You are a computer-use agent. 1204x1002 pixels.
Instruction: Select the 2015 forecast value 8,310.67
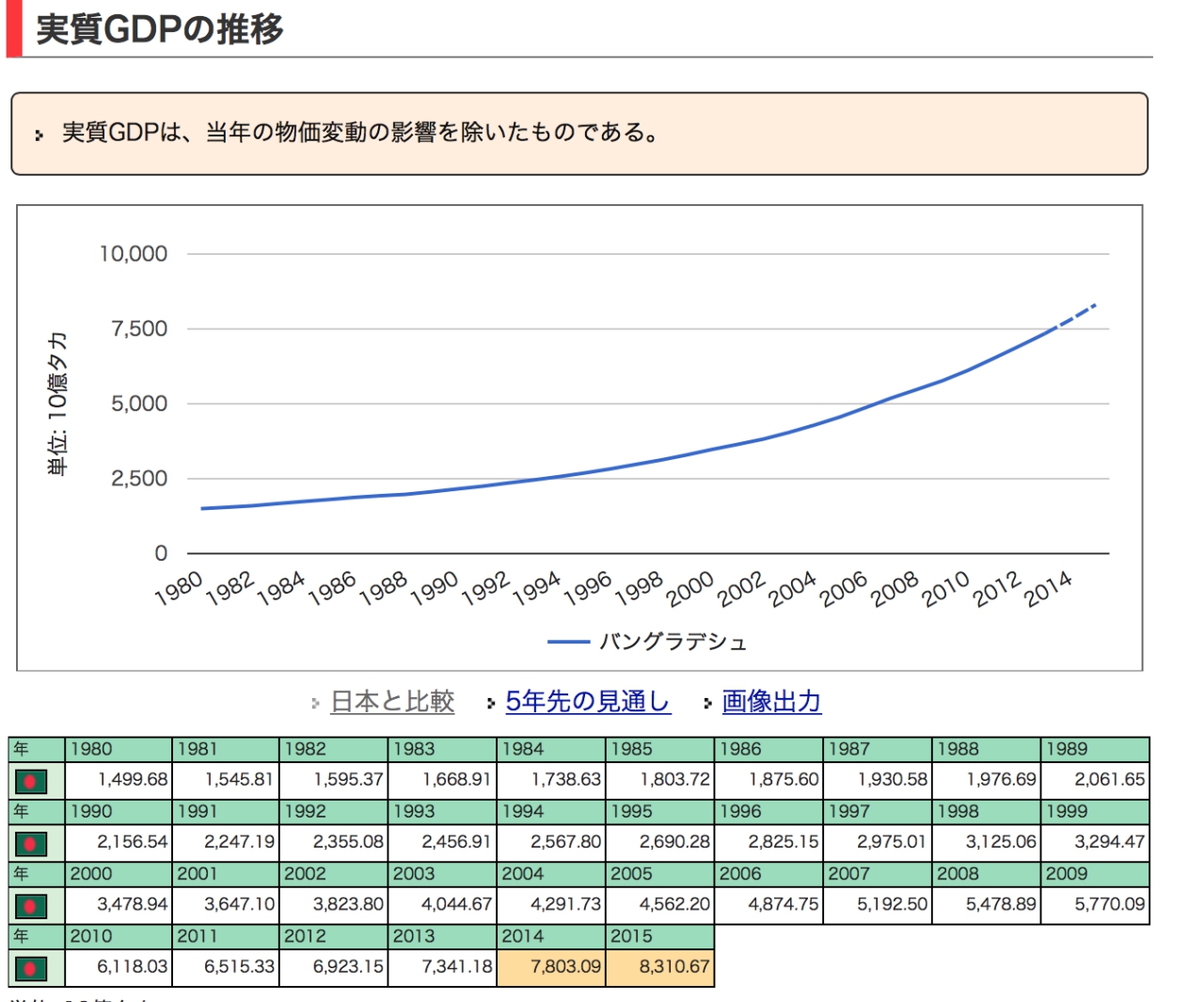673,967
